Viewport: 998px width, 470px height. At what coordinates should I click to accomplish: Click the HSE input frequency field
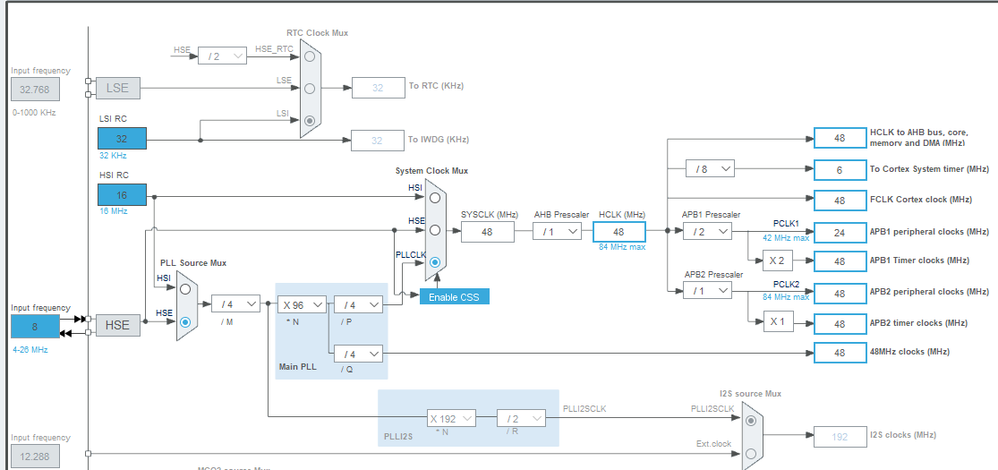click(x=35, y=326)
